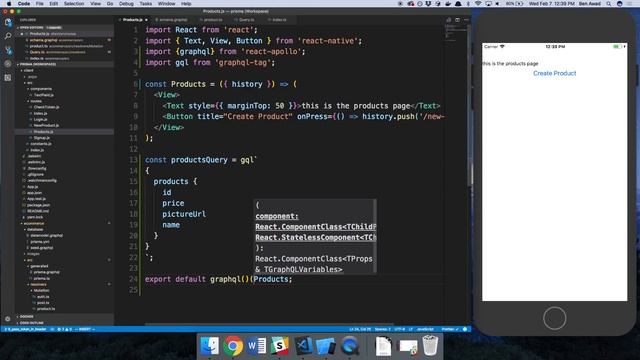Open NewProduct.js in the explorer

pyautogui.click(x=46, y=126)
